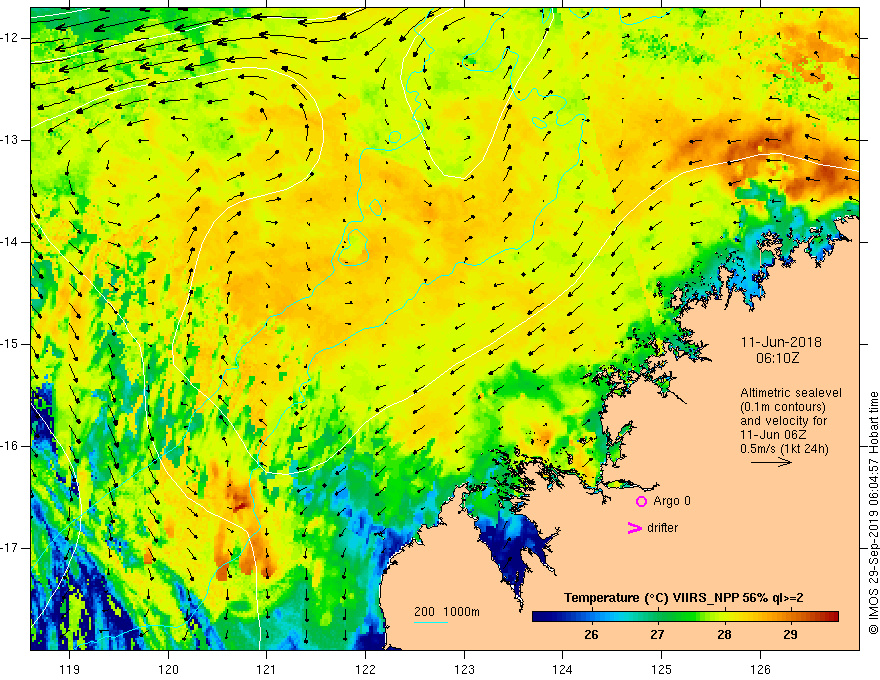
Task: Click the longitude axis label '125'
Action: coord(662,669)
